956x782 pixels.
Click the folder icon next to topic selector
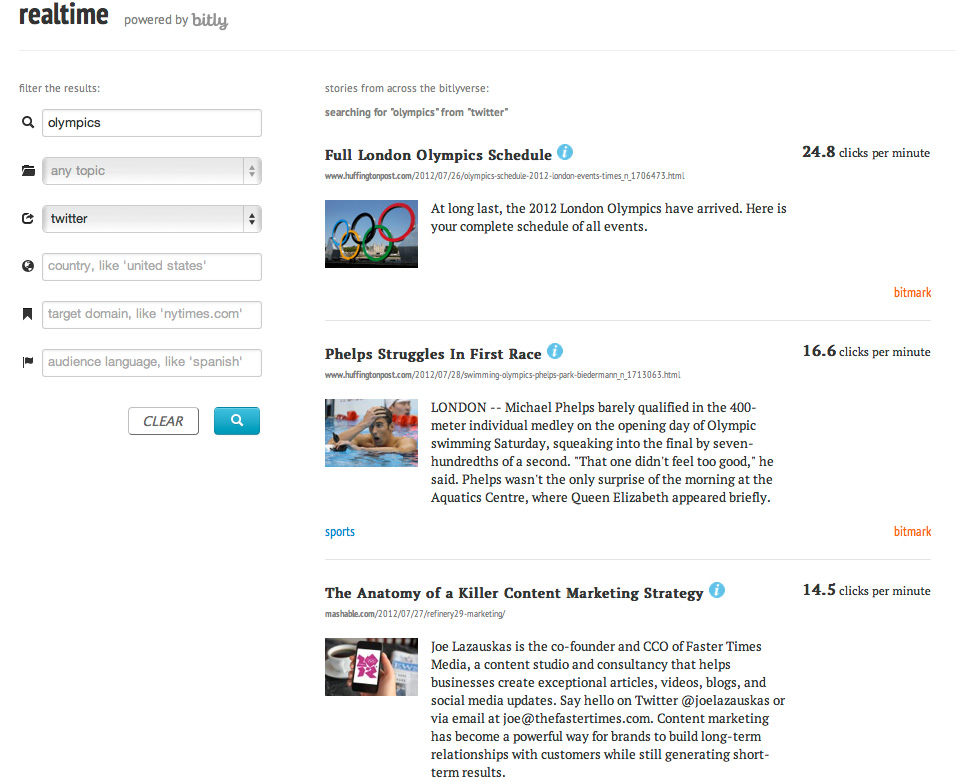coord(27,171)
